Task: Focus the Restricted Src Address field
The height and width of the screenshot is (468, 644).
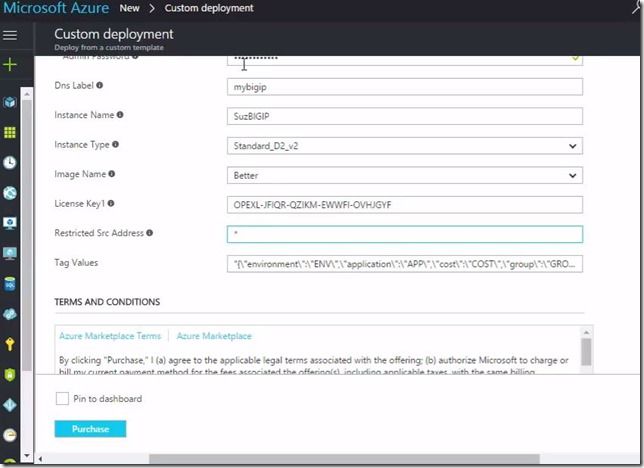Action: click(x=405, y=234)
